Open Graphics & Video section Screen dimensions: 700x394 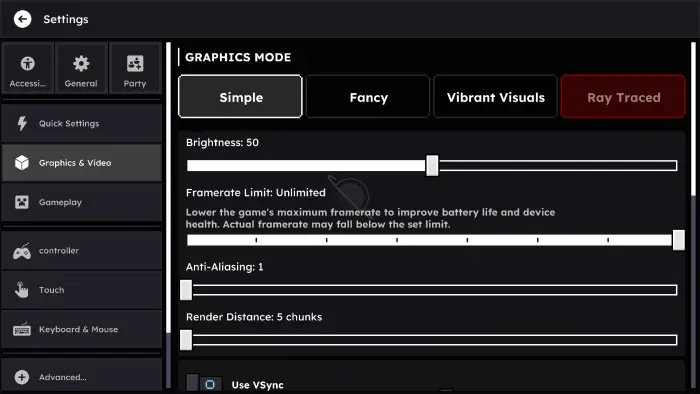click(82, 162)
